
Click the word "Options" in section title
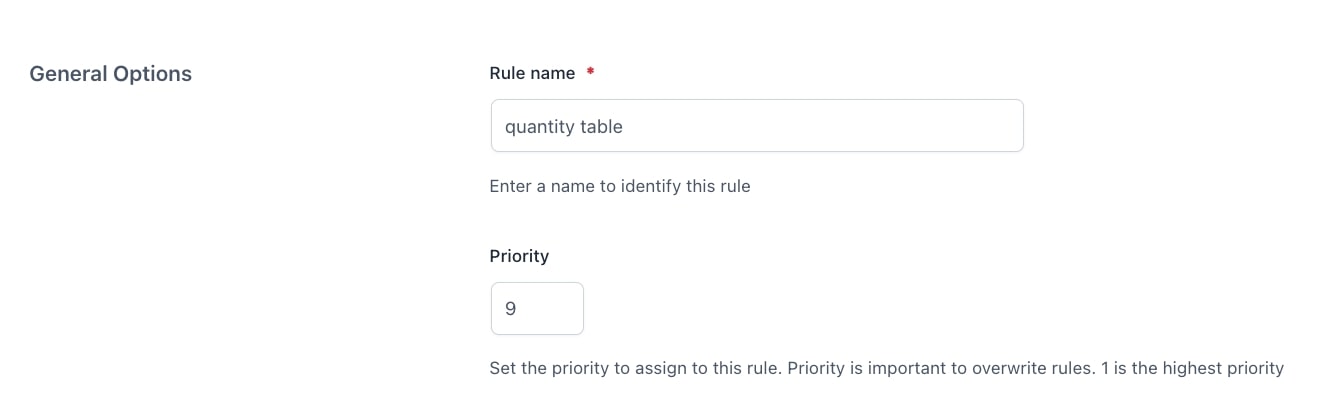[151, 74]
